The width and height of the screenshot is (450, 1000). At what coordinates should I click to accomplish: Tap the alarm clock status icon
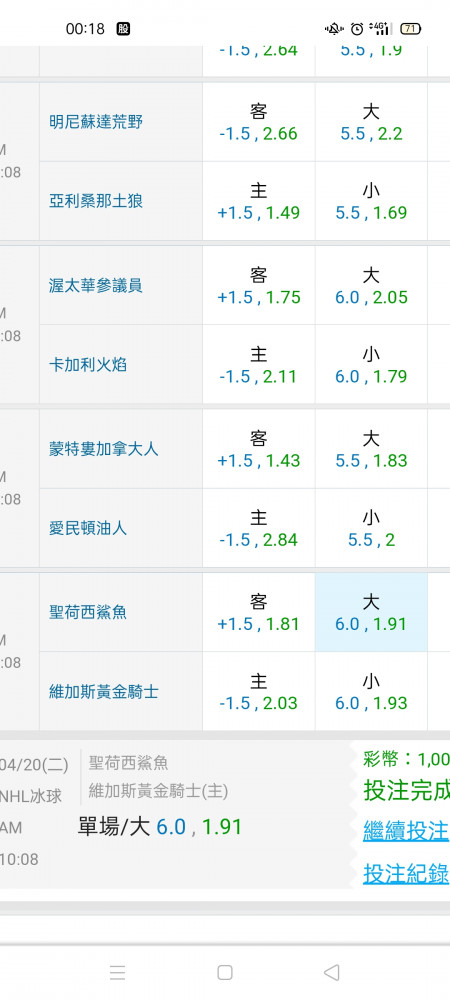pos(357,29)
